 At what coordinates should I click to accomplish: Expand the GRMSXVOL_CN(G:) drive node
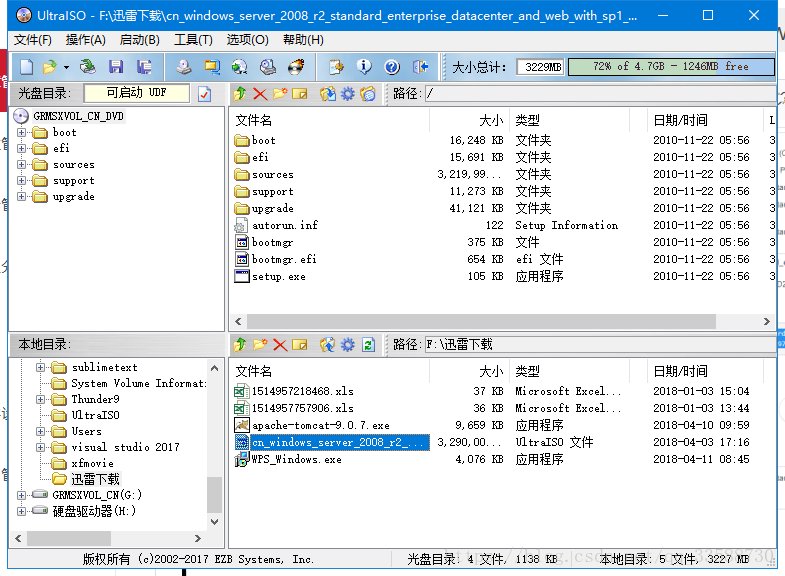[21, 495]
